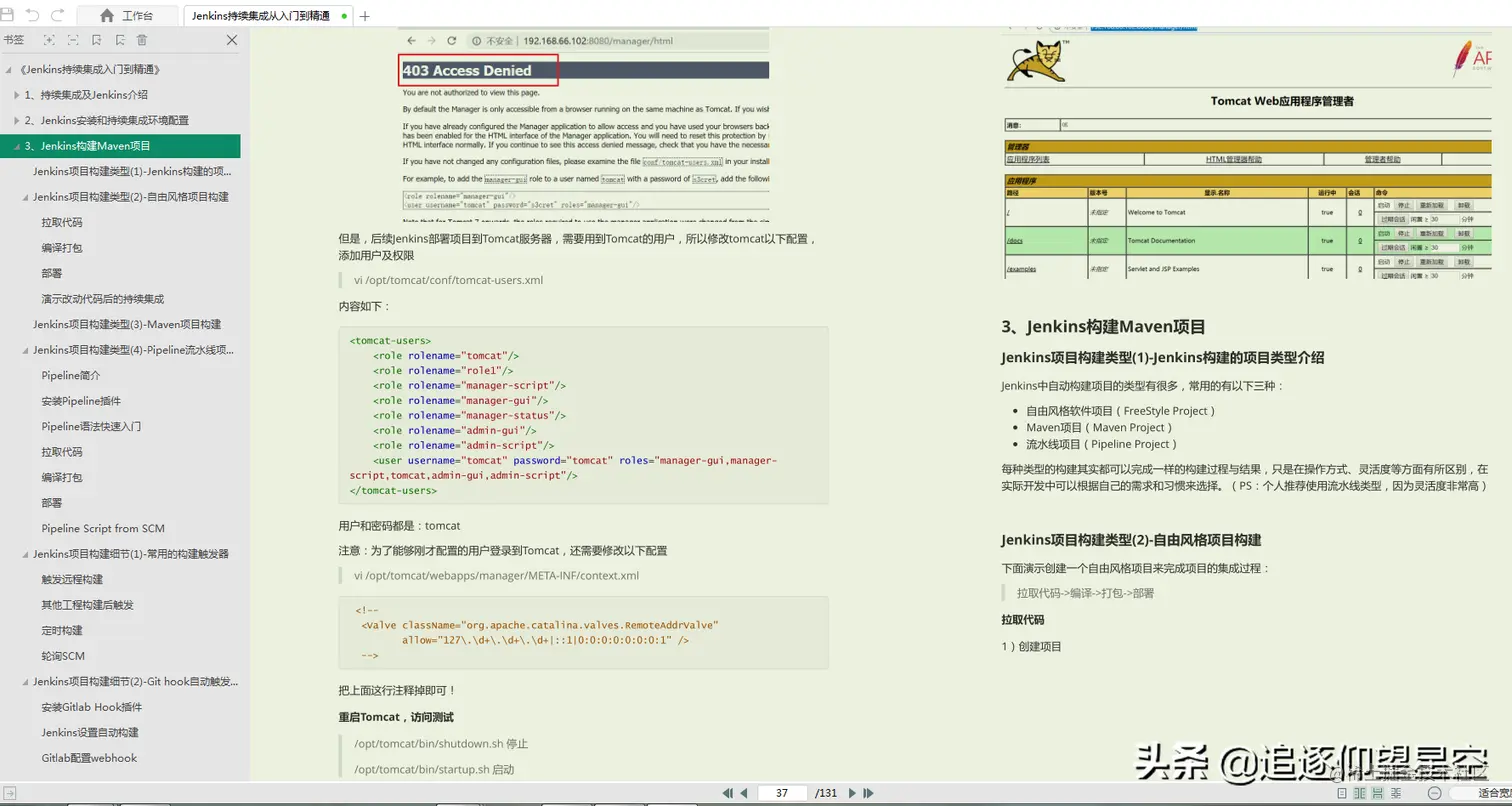Close the 书签 bookmarks panel
Image resolution: width=1512 pixels, height=806 pixels.
click(x=232, y=40)
